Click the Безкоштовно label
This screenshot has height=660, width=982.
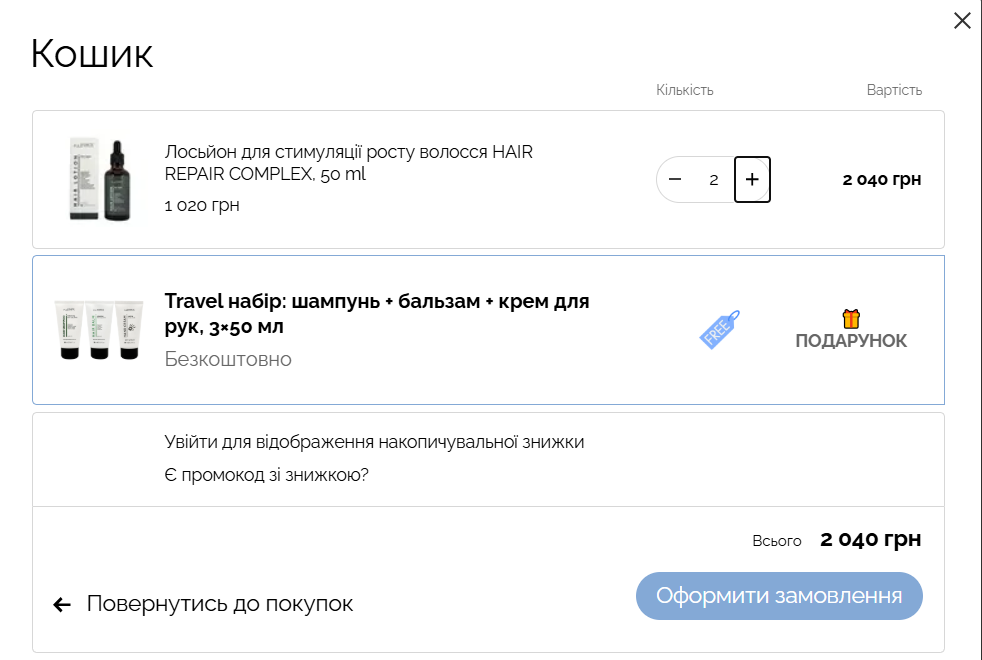coord(228,359)
